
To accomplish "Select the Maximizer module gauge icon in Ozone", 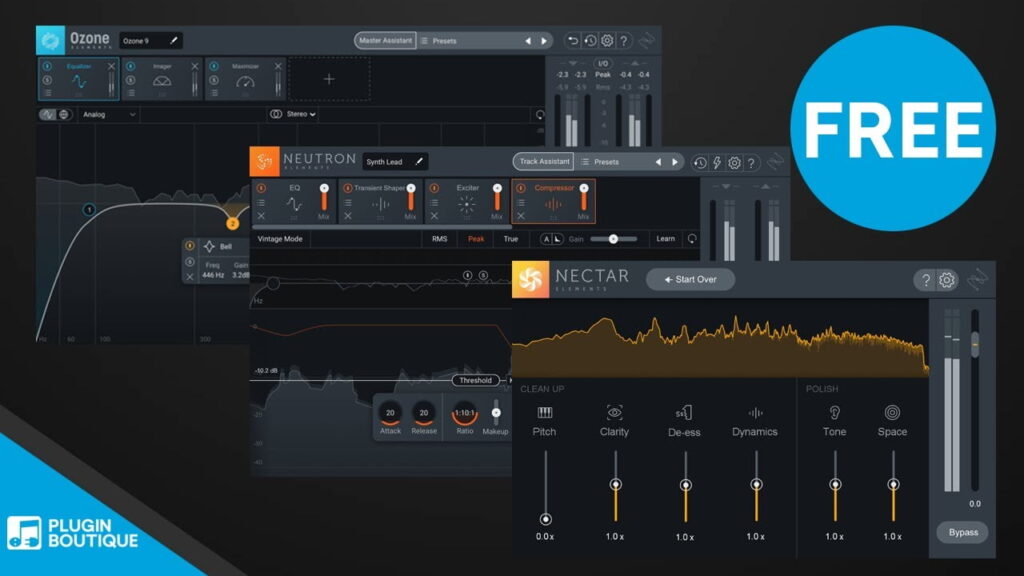I will [x=245, y=82].
